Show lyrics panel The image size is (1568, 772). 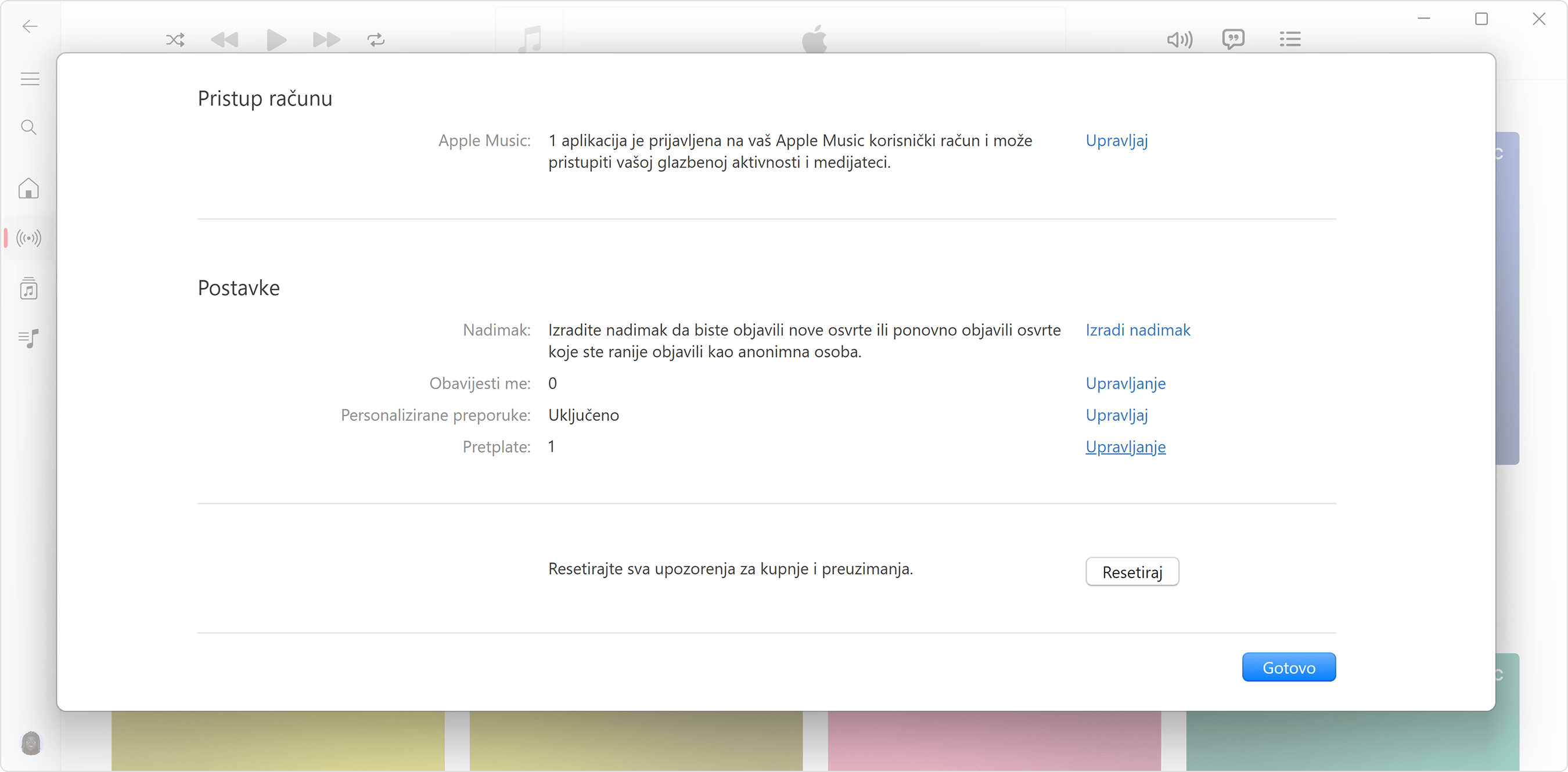click(x=1233, y=39)
